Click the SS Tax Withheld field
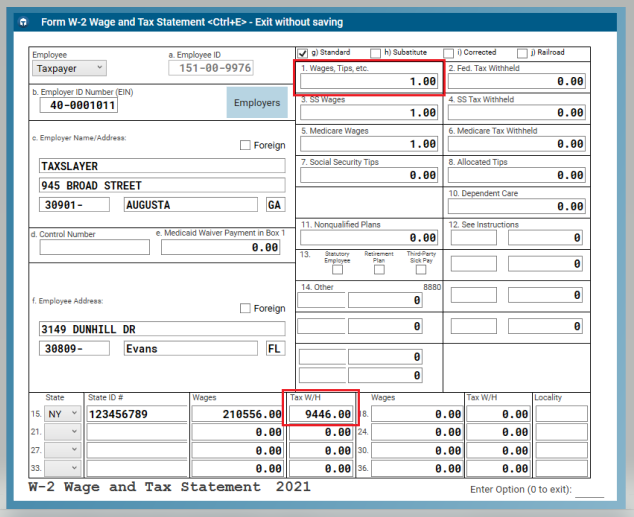634x517 pixels. (517, 112)
